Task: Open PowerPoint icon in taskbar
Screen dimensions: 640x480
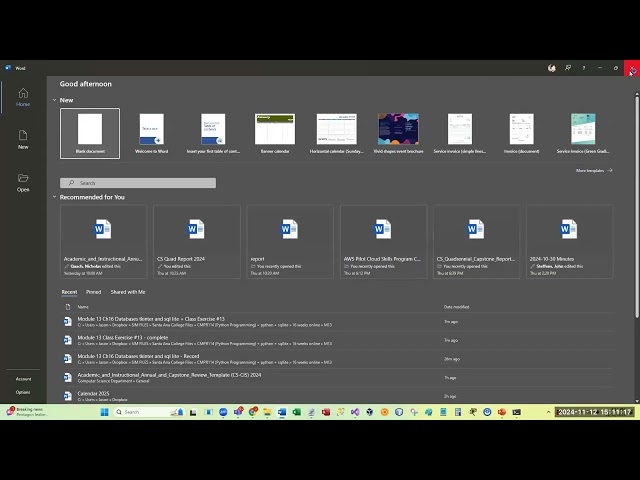Action: 502,412
